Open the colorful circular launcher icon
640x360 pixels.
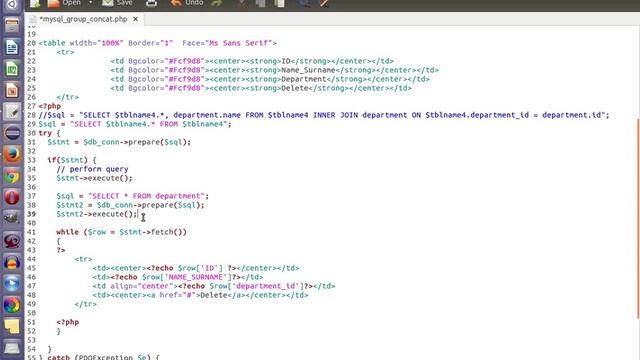pos(12,305)
